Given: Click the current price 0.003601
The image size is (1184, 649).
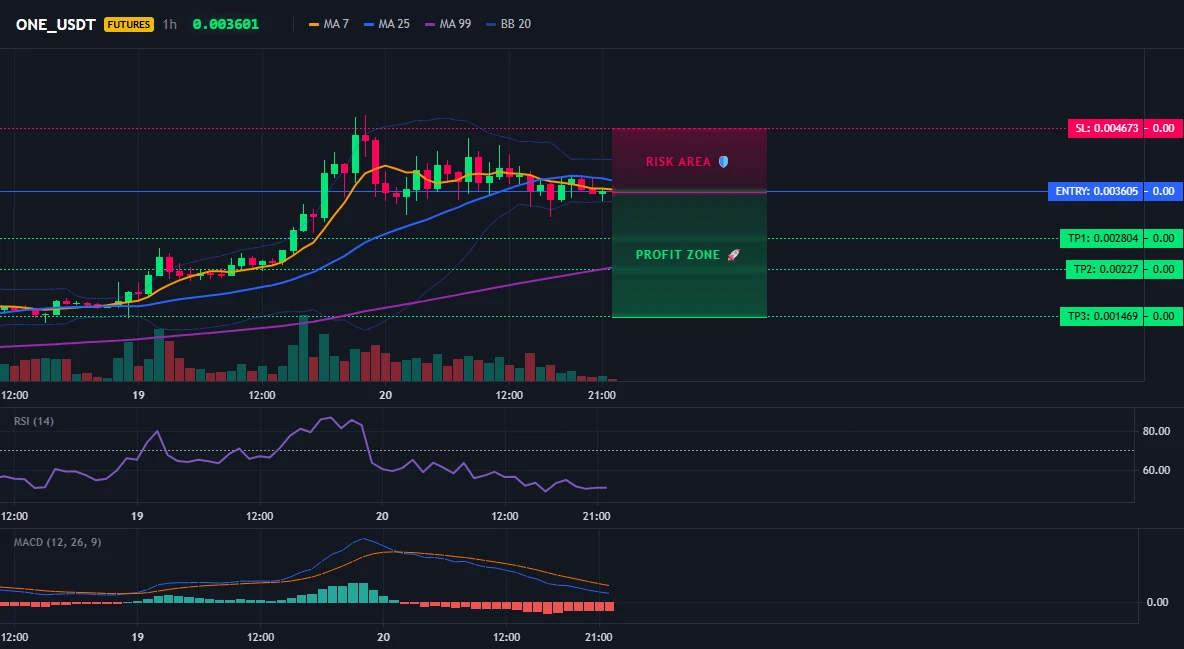Looking at the screenshot, I should [x=226, y=24].
